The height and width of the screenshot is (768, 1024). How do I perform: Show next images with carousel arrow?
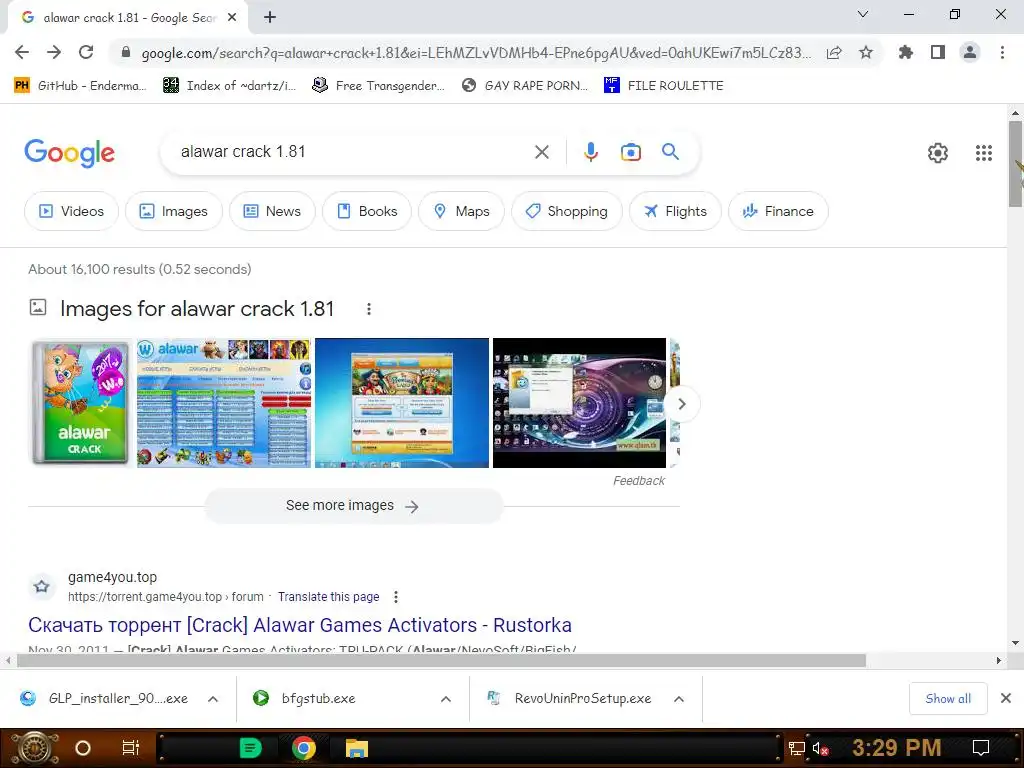[682, 404]
